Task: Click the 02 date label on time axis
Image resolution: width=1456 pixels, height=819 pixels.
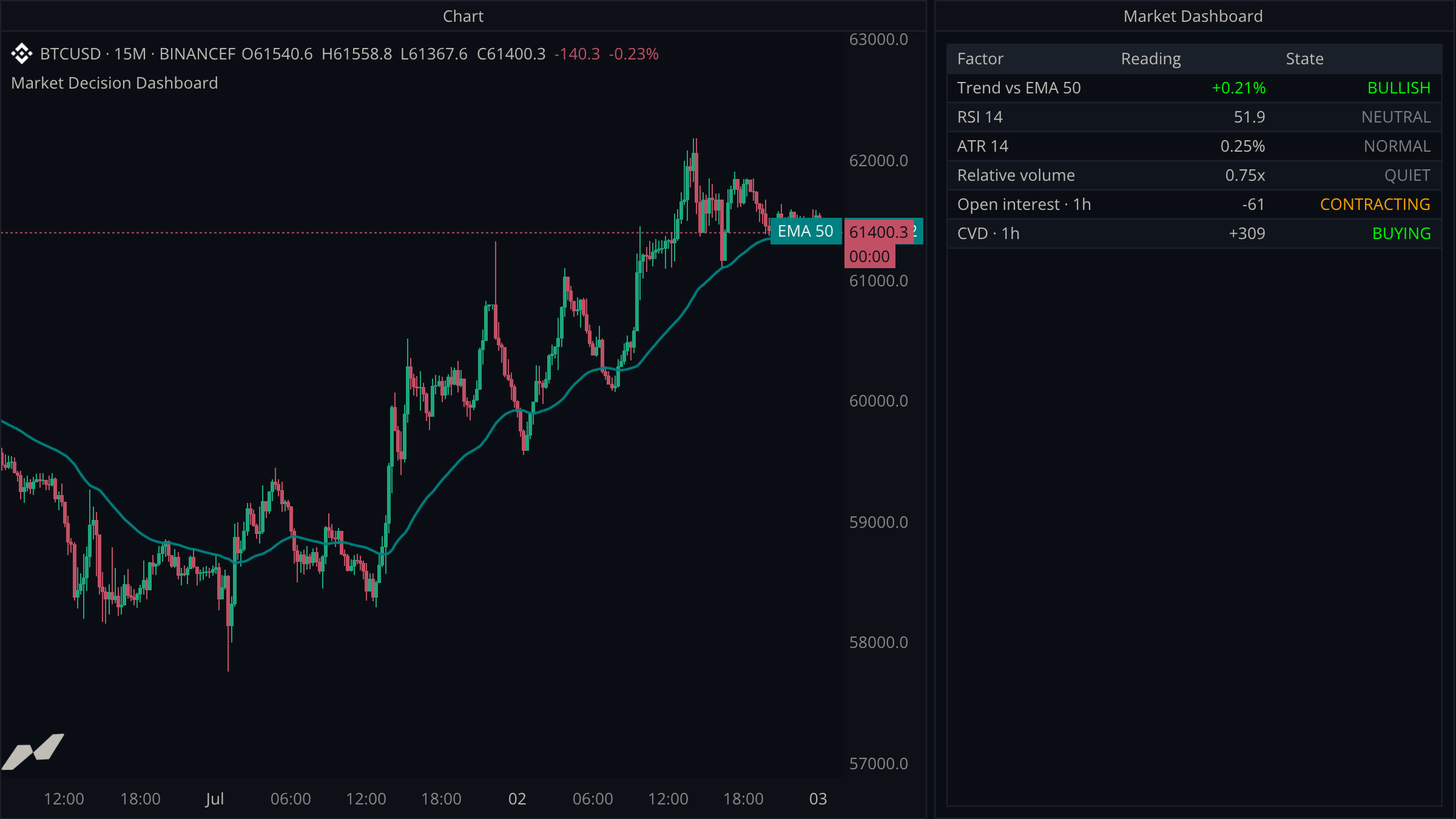Action: point(517,799)
